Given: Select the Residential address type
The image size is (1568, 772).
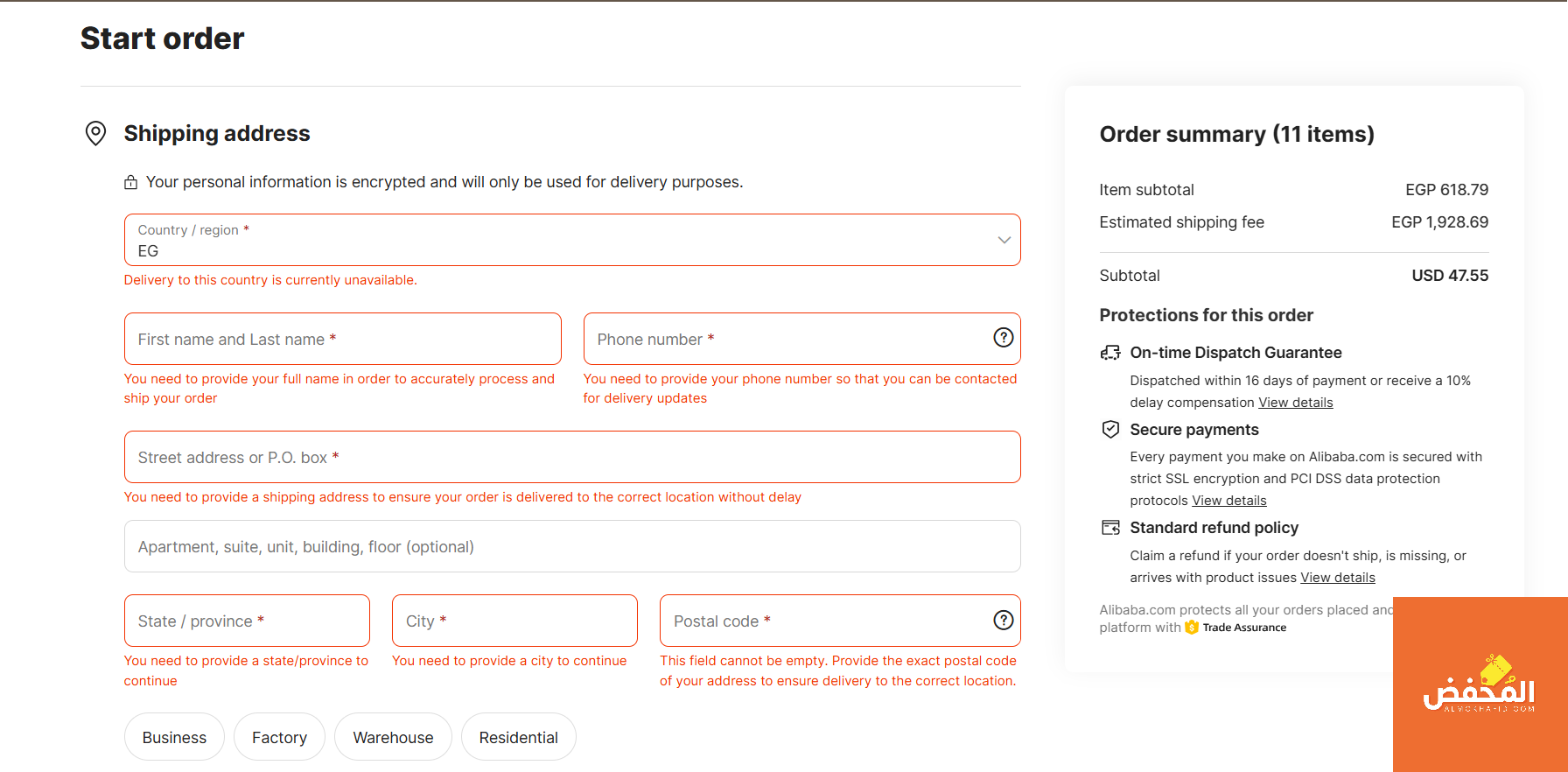Looking at the screenshot, I should [519, 737].
